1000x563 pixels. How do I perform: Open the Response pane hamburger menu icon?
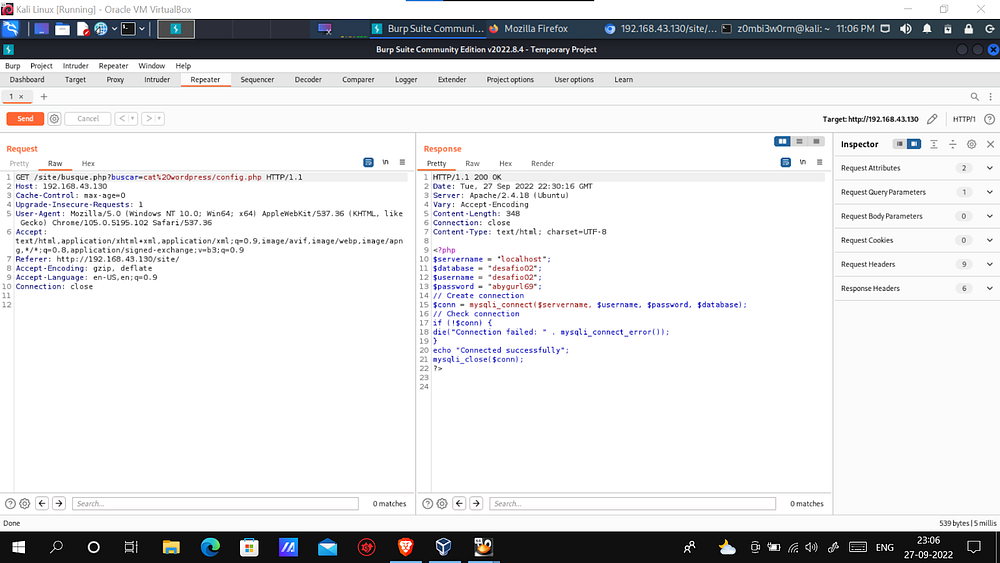coord(822,162)
